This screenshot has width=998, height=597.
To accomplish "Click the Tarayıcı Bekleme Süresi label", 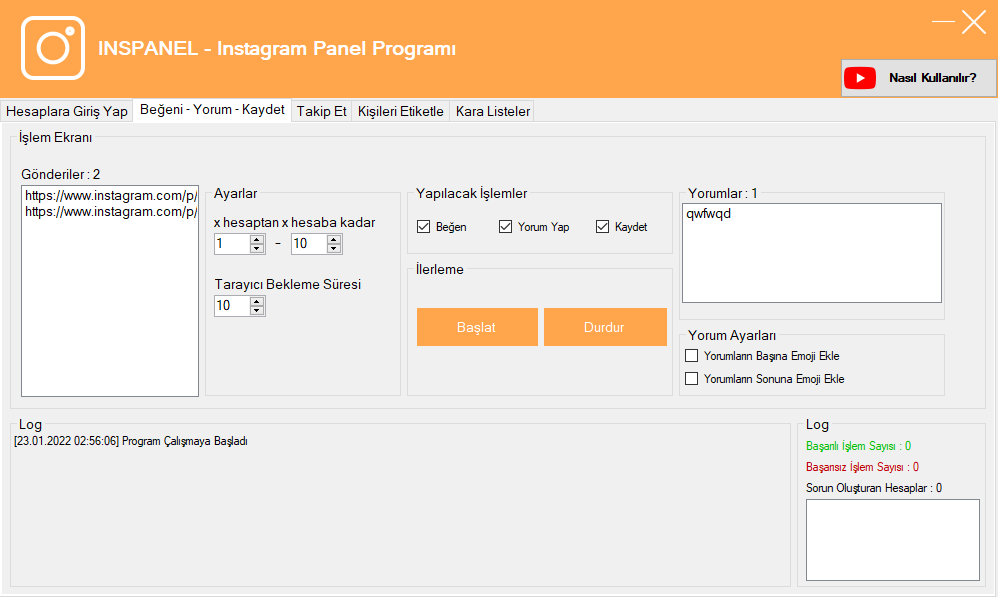I will 288,284.
